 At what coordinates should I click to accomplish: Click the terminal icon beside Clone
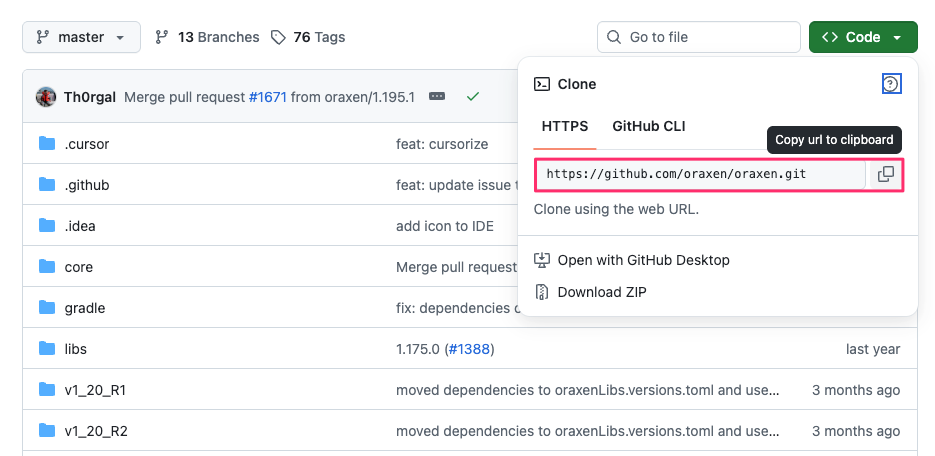pyautogui.click(x=542, y=84)
